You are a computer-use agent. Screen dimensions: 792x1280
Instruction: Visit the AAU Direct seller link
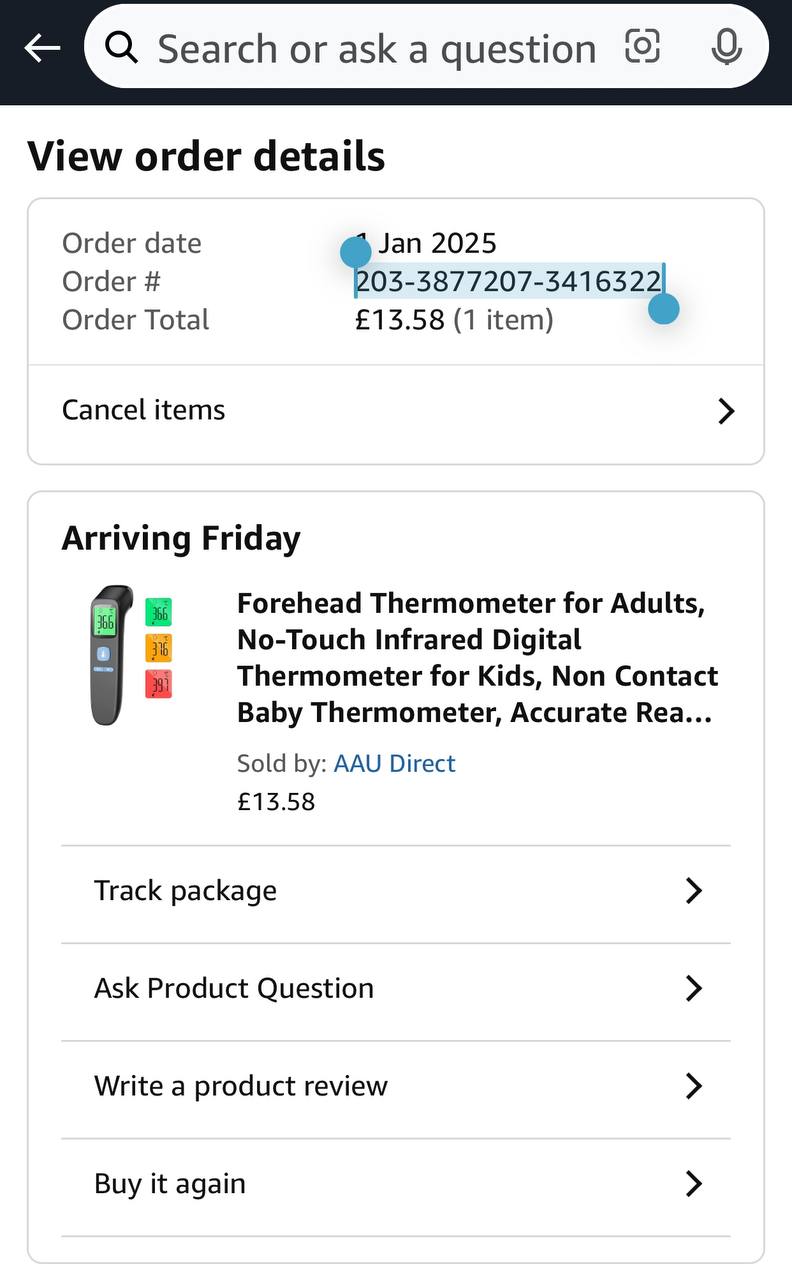pyautogui.click(x=394, y=763)
